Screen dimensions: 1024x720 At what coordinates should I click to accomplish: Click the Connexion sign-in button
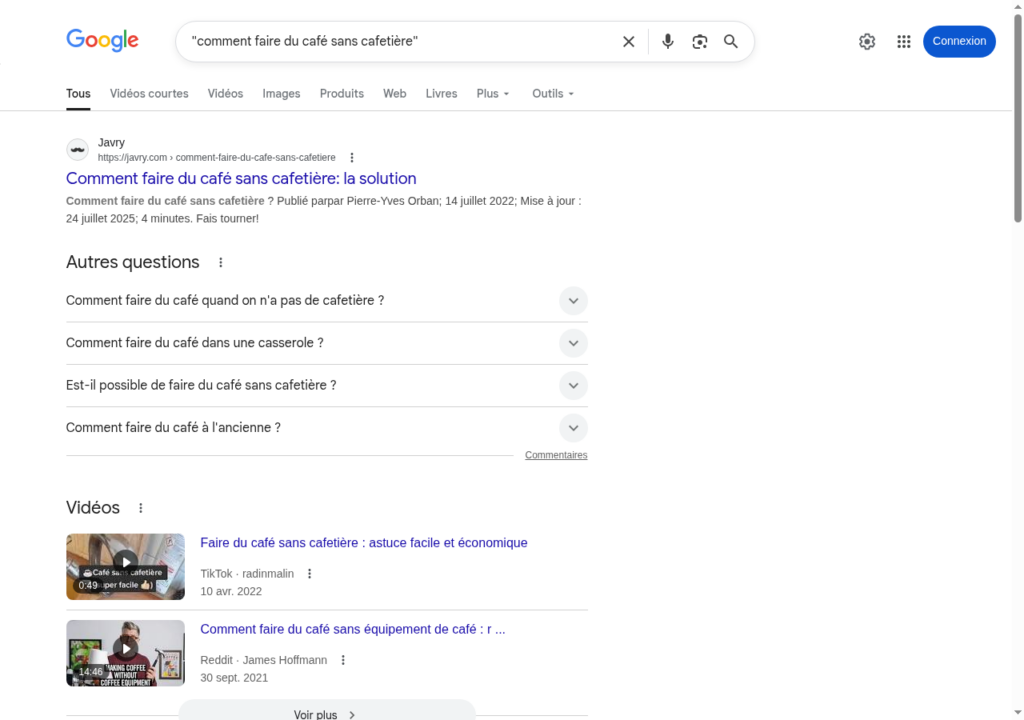pos(959,42)
